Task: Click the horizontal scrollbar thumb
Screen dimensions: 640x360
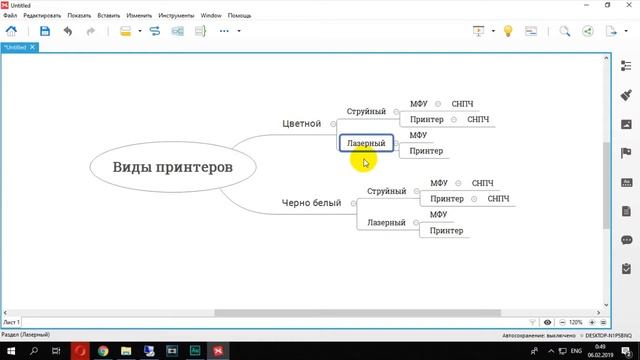Action: tap(358, 313)
